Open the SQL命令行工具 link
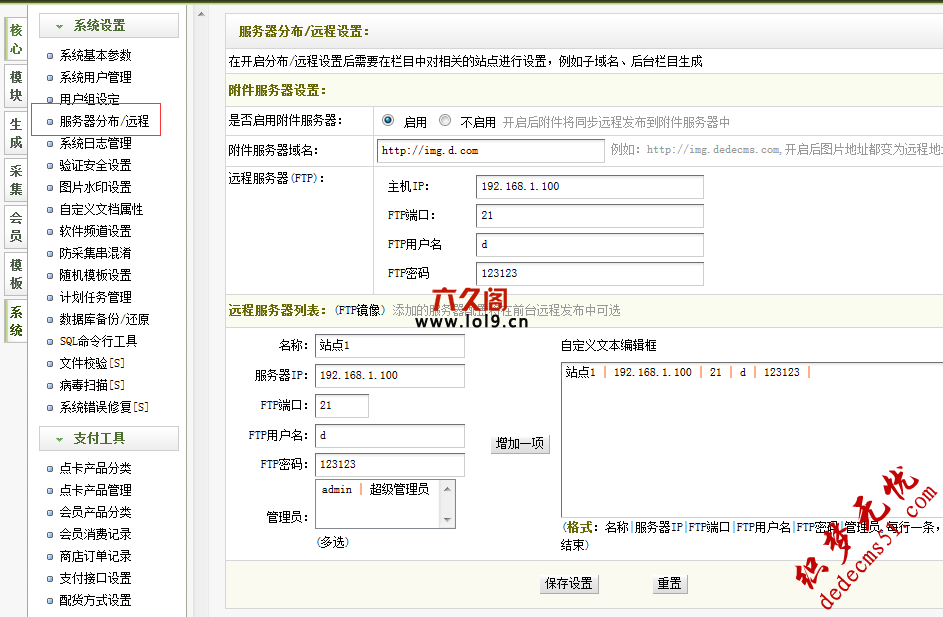This screenshot has height=617, width=943. pyautogui.click(x=98, y=342)
